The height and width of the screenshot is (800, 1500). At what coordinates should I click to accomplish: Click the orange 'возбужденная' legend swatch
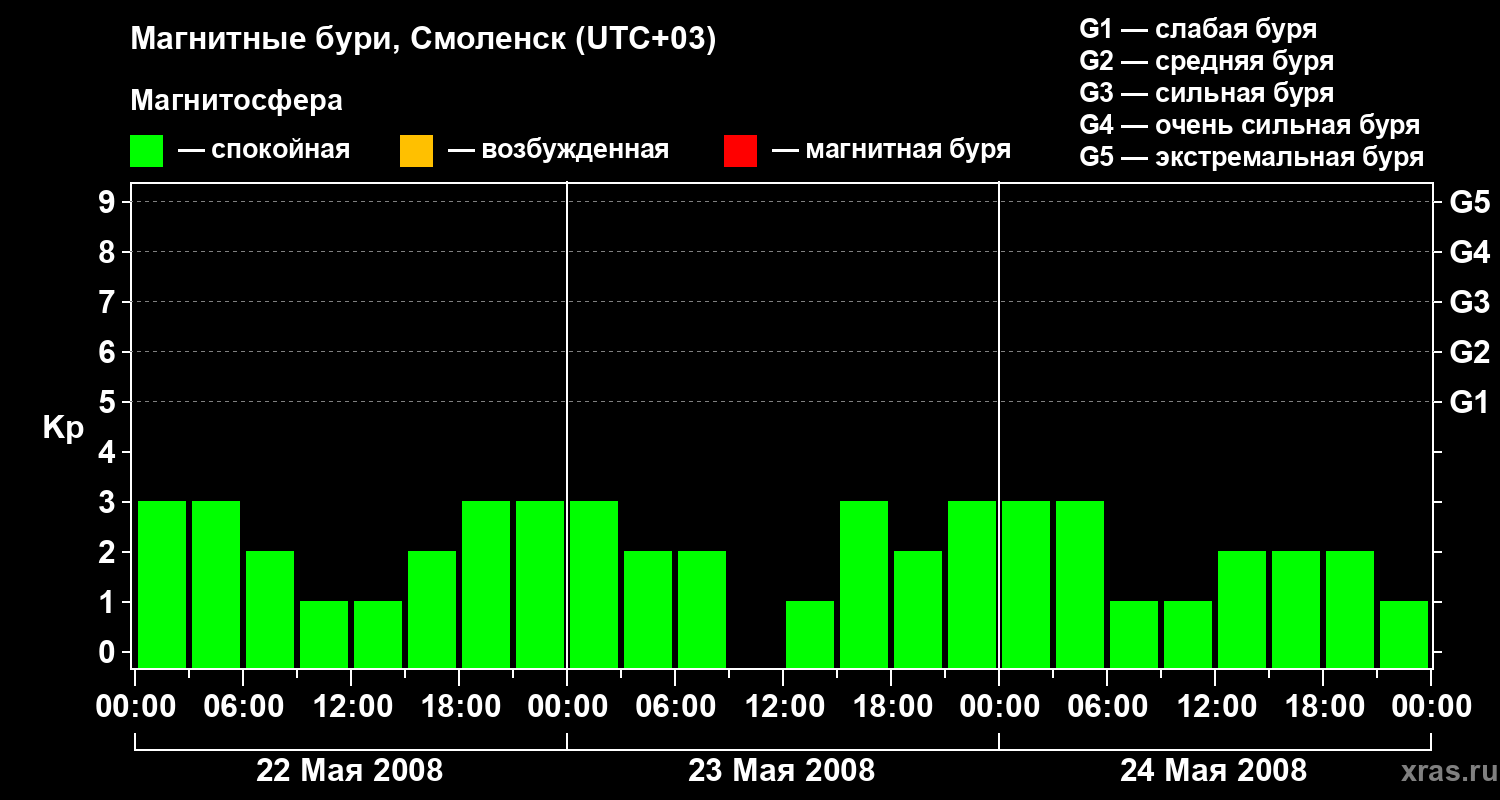click(416, 151)
